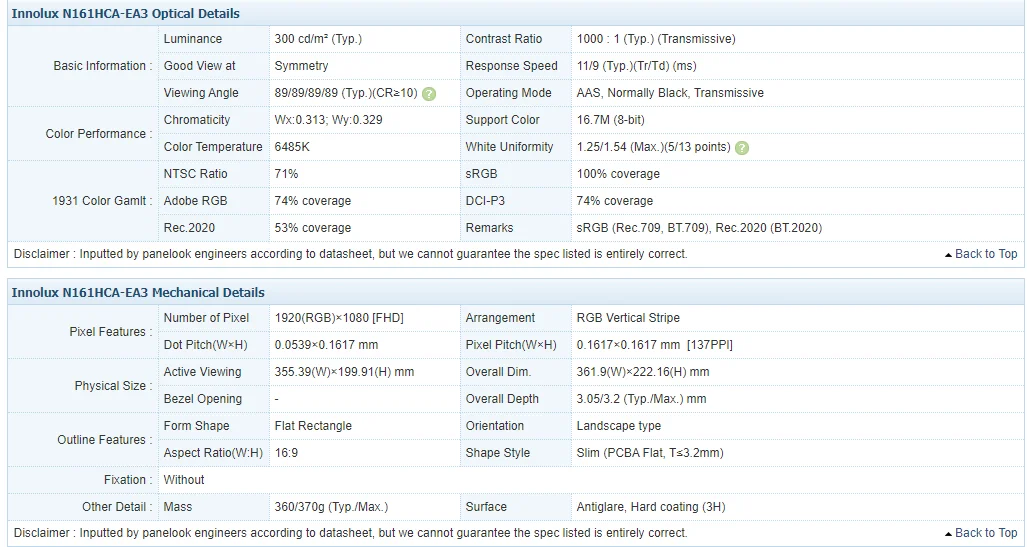Click the contrast ratio value 1000 : 1
This screenshot has height=547, width=1027.
click(x=656, y=39)
